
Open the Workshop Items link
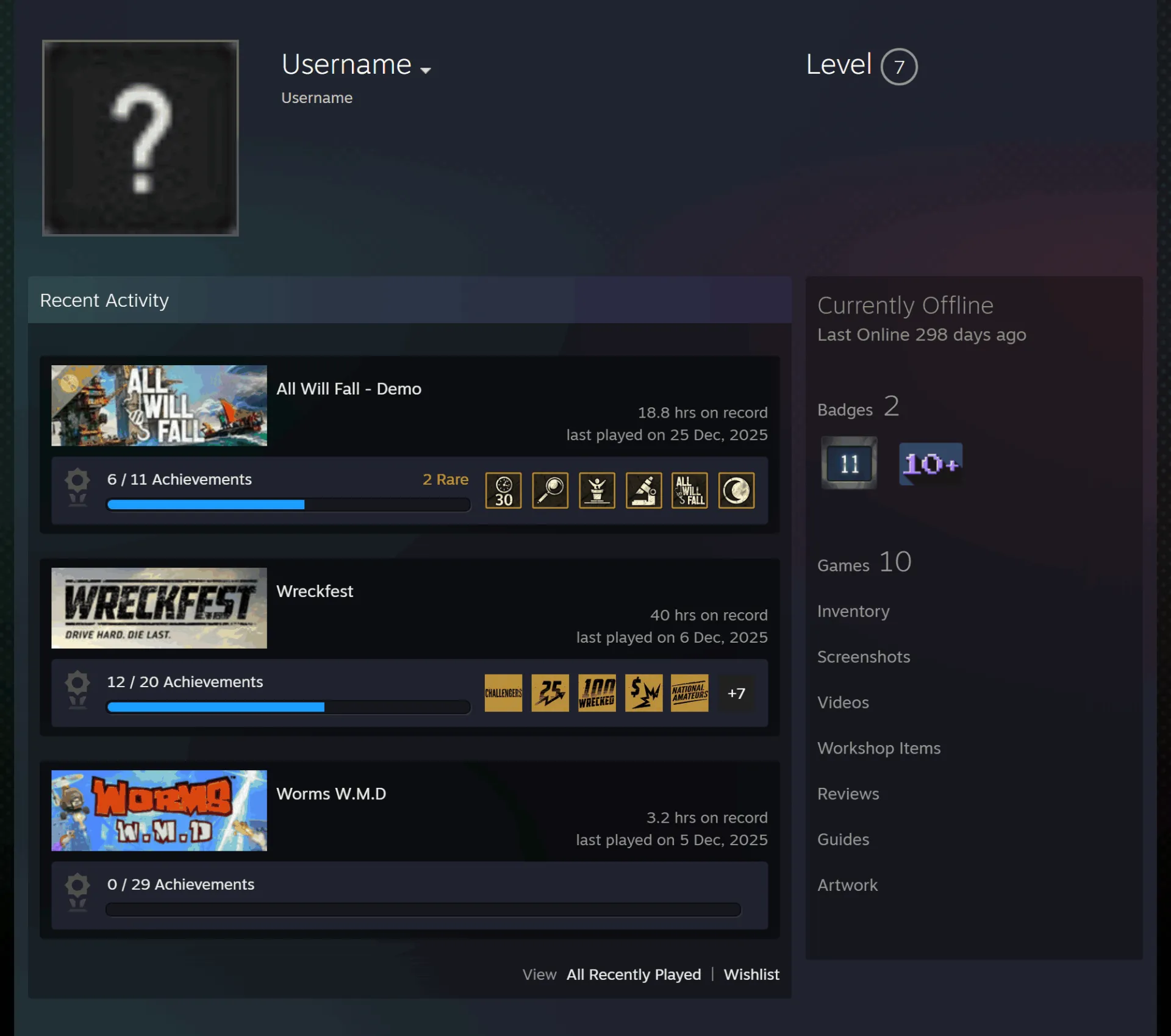tap(879, 748)
